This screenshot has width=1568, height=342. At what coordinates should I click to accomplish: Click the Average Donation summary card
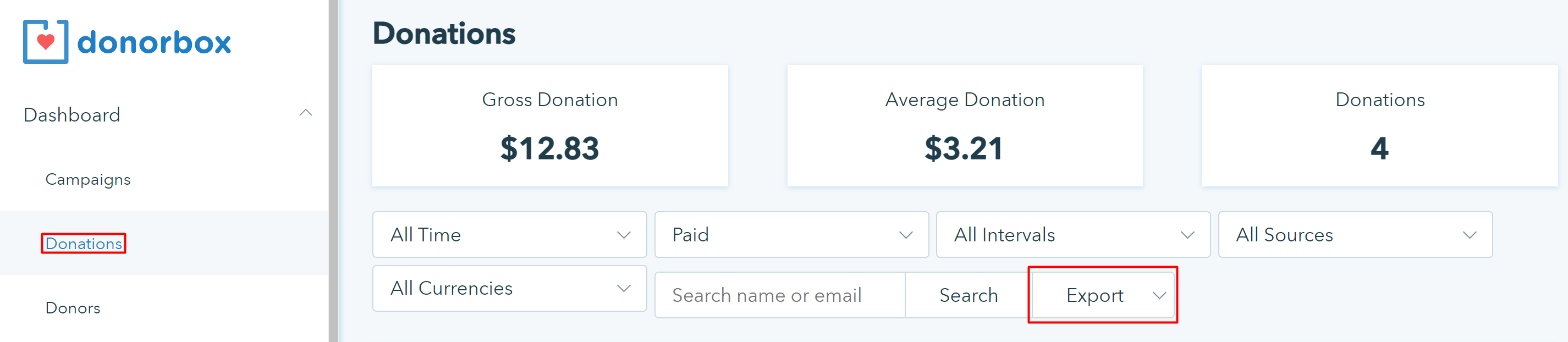coord(964,126)
